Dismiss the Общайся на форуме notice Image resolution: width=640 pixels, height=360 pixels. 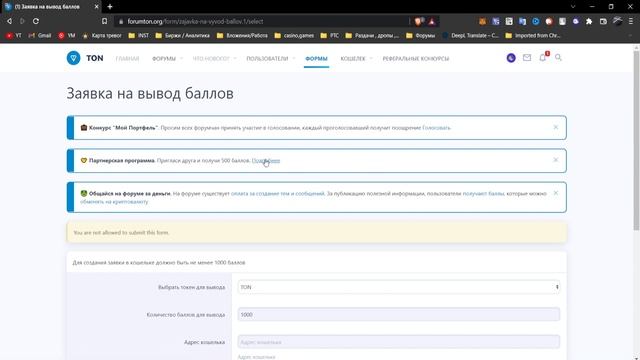point(556,193)
